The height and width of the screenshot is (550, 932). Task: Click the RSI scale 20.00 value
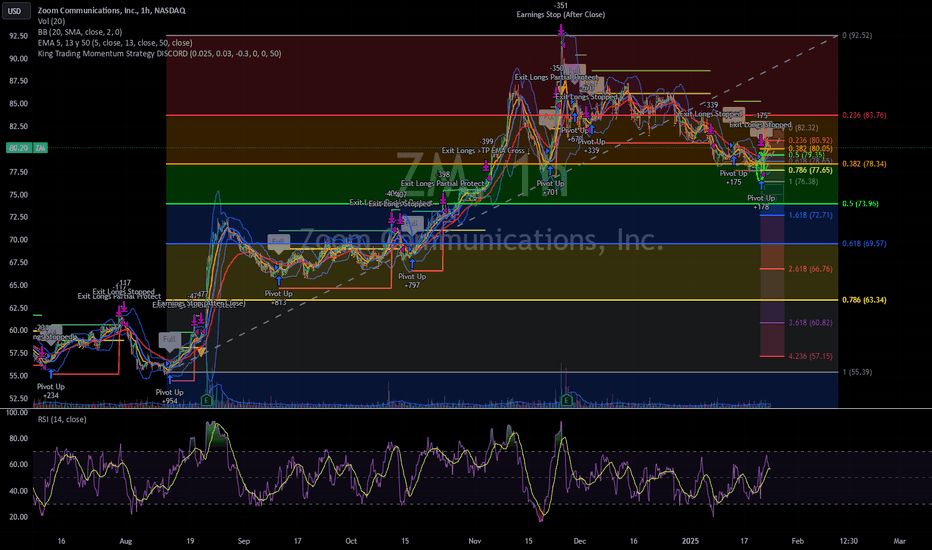click(18, 517)
